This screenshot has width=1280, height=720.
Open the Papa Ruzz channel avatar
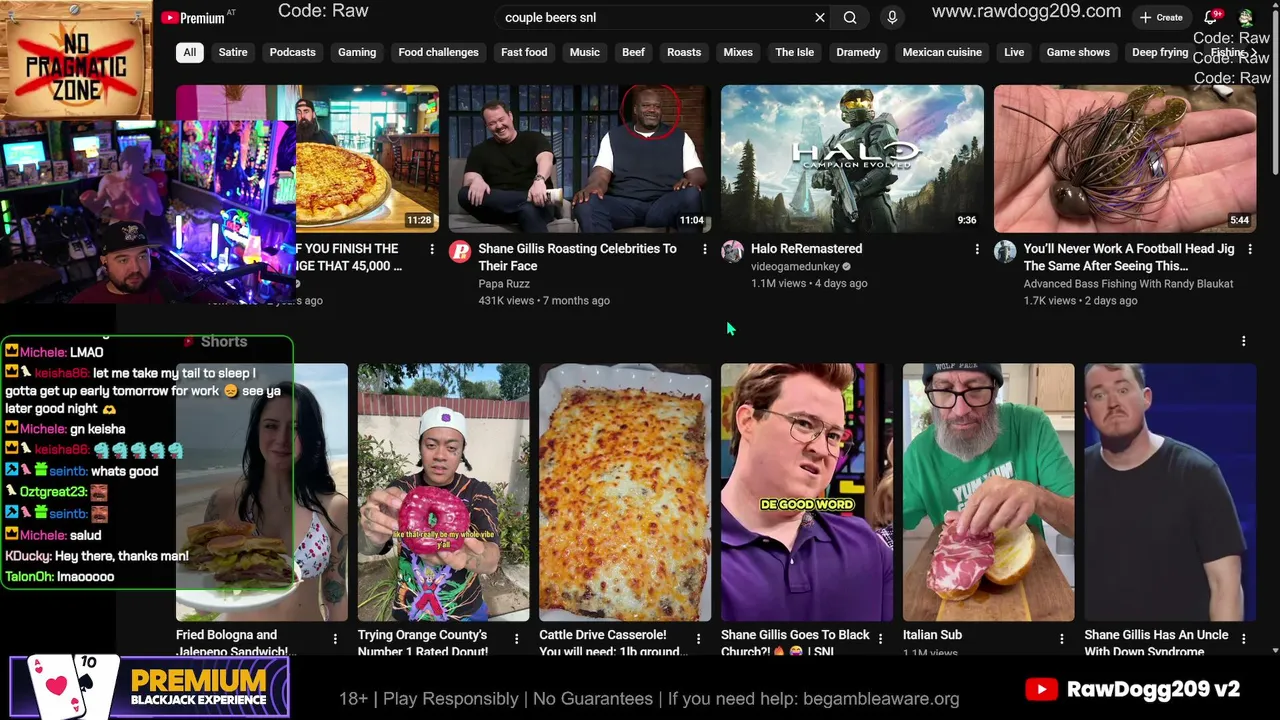coord(460,252)
